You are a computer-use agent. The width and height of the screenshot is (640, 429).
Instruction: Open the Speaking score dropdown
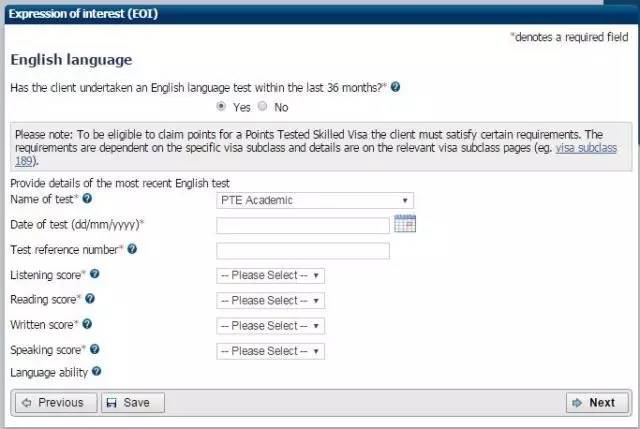pyautogui.click(x=271, y=351)
